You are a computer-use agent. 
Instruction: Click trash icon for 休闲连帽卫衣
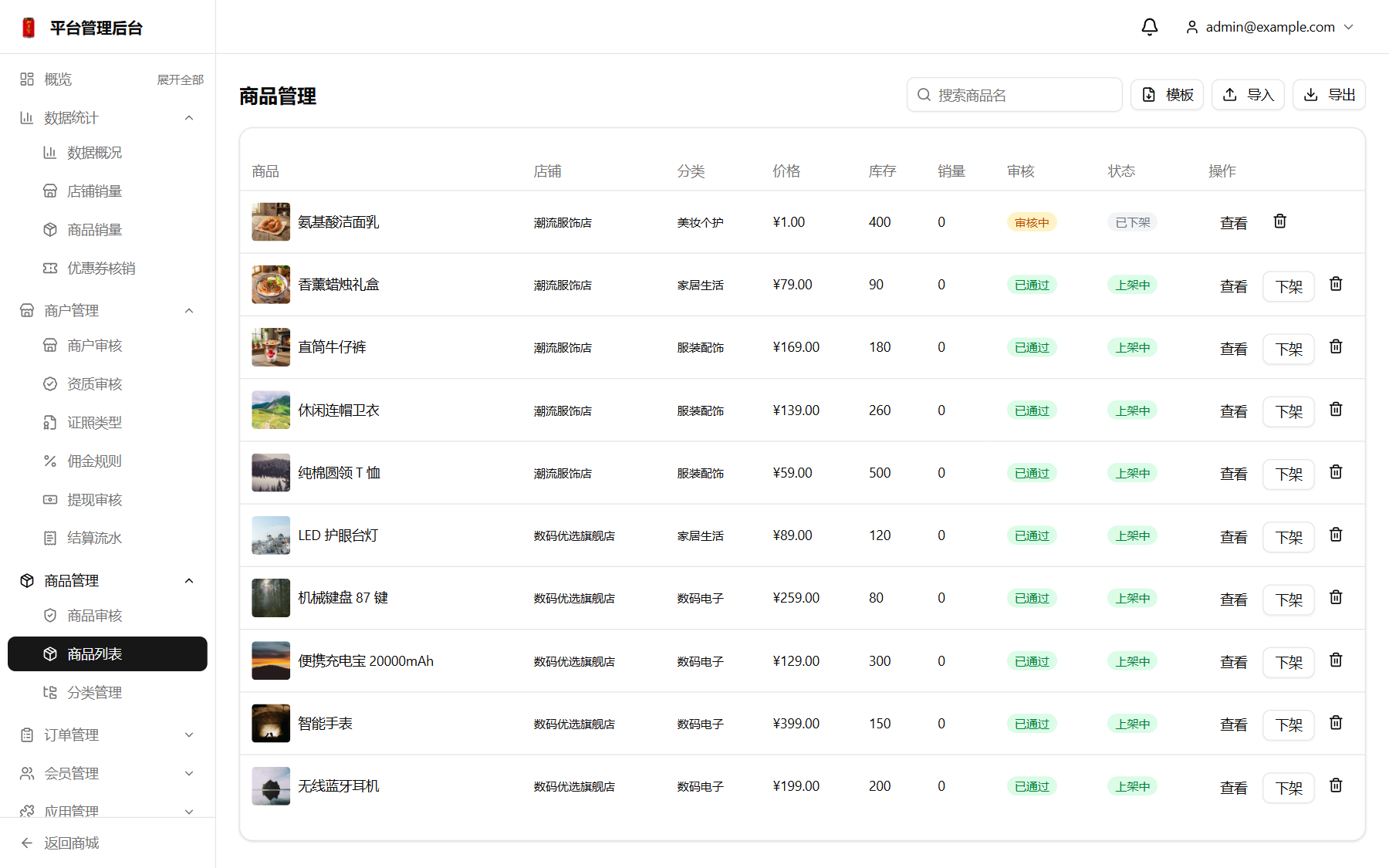[1336, 409]
